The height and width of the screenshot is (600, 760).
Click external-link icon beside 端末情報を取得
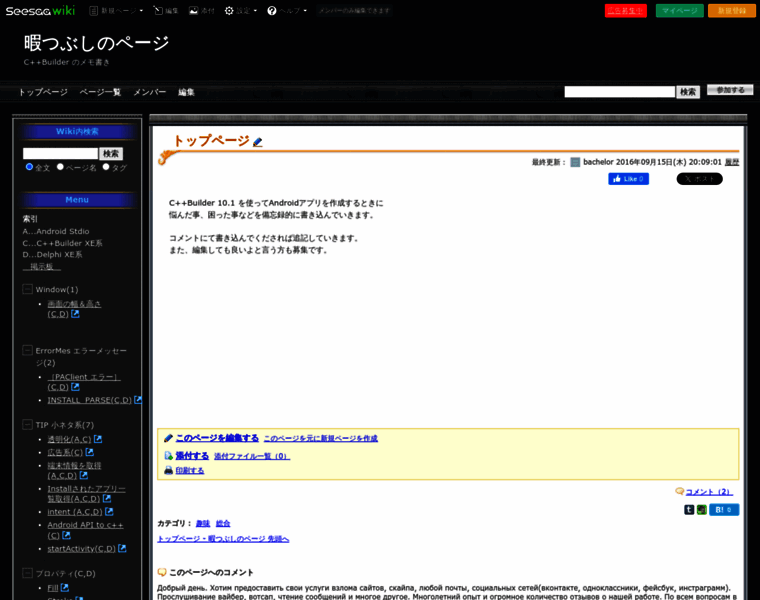[83, 475]
